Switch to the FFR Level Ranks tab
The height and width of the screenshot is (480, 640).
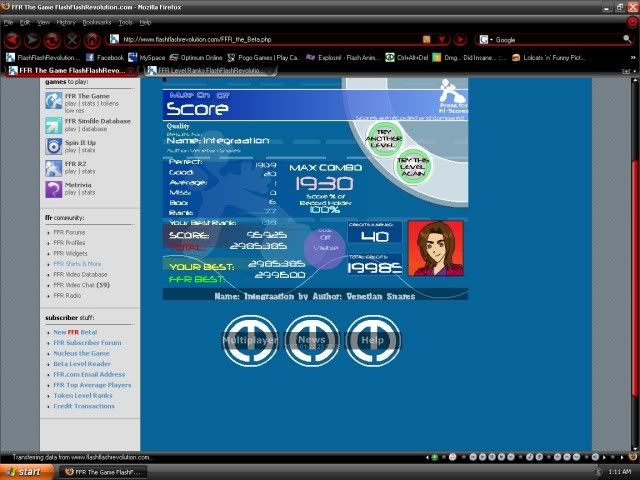click(208, 71)
